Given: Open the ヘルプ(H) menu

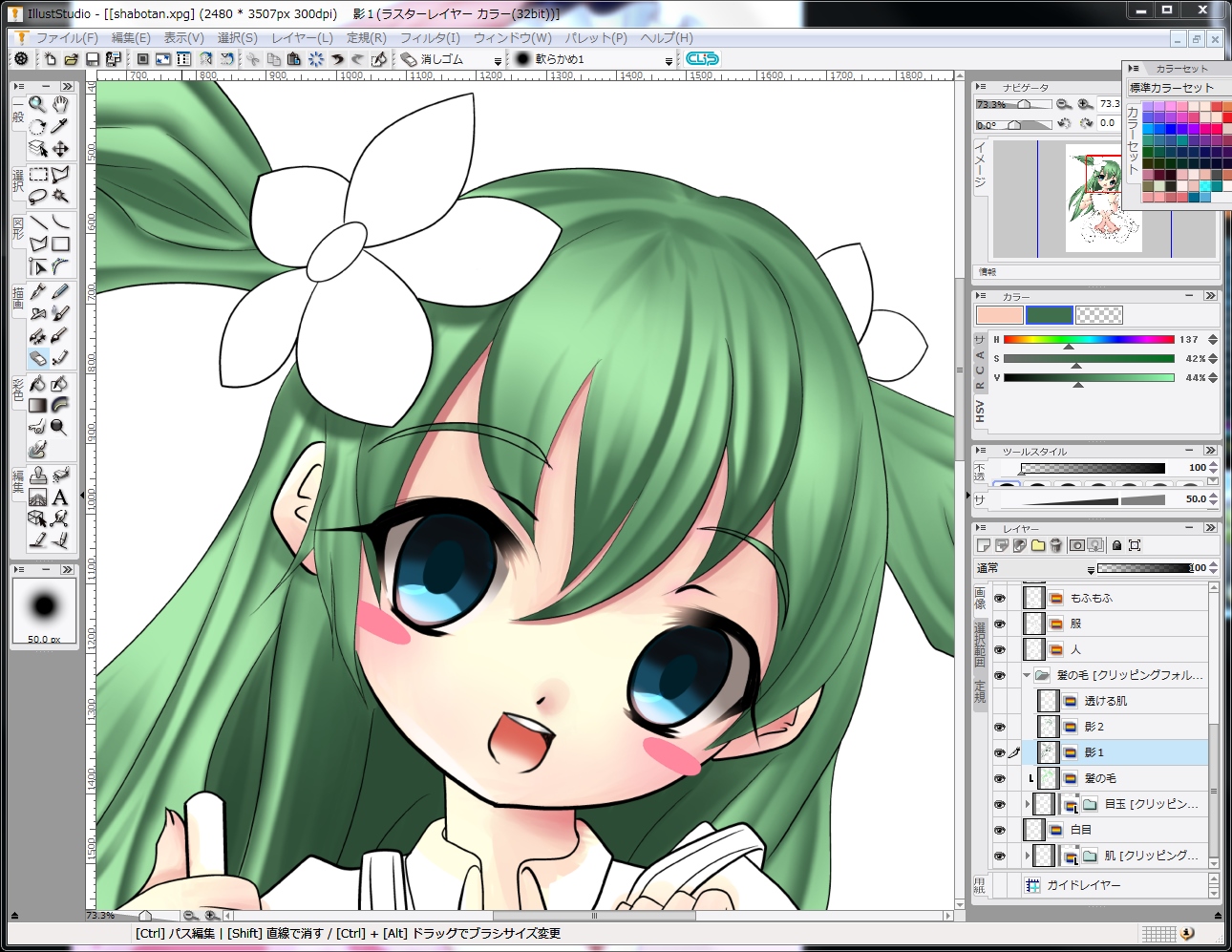Looking at the screenshot, I should point(667,38).
